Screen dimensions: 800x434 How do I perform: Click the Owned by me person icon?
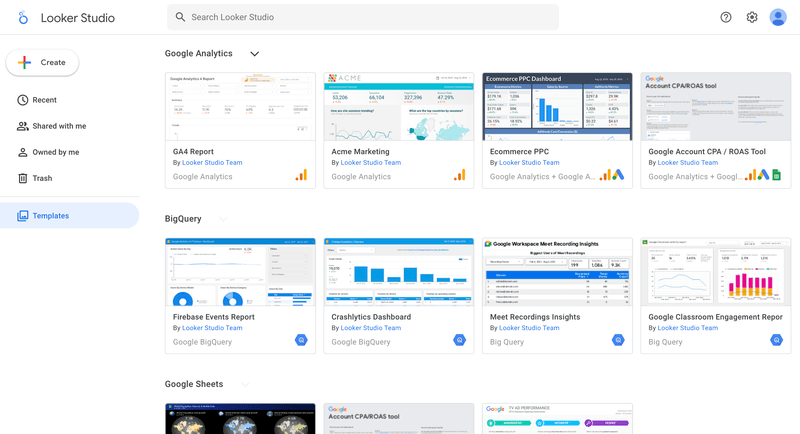point(22,152)
